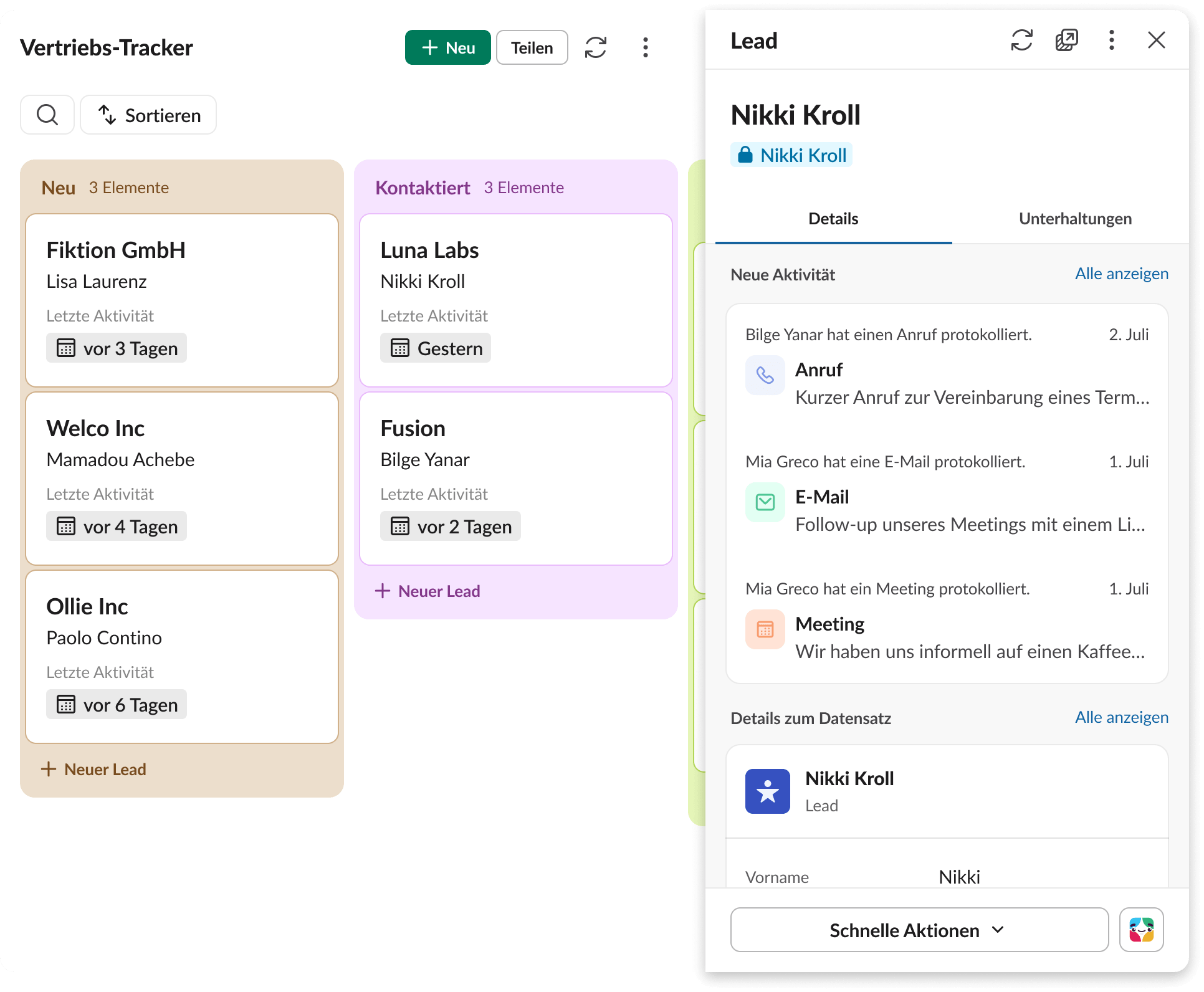Refresh the Vertriebs-Tracker list
This screenshot has height=992, width=1204.
tap(595, 47)
